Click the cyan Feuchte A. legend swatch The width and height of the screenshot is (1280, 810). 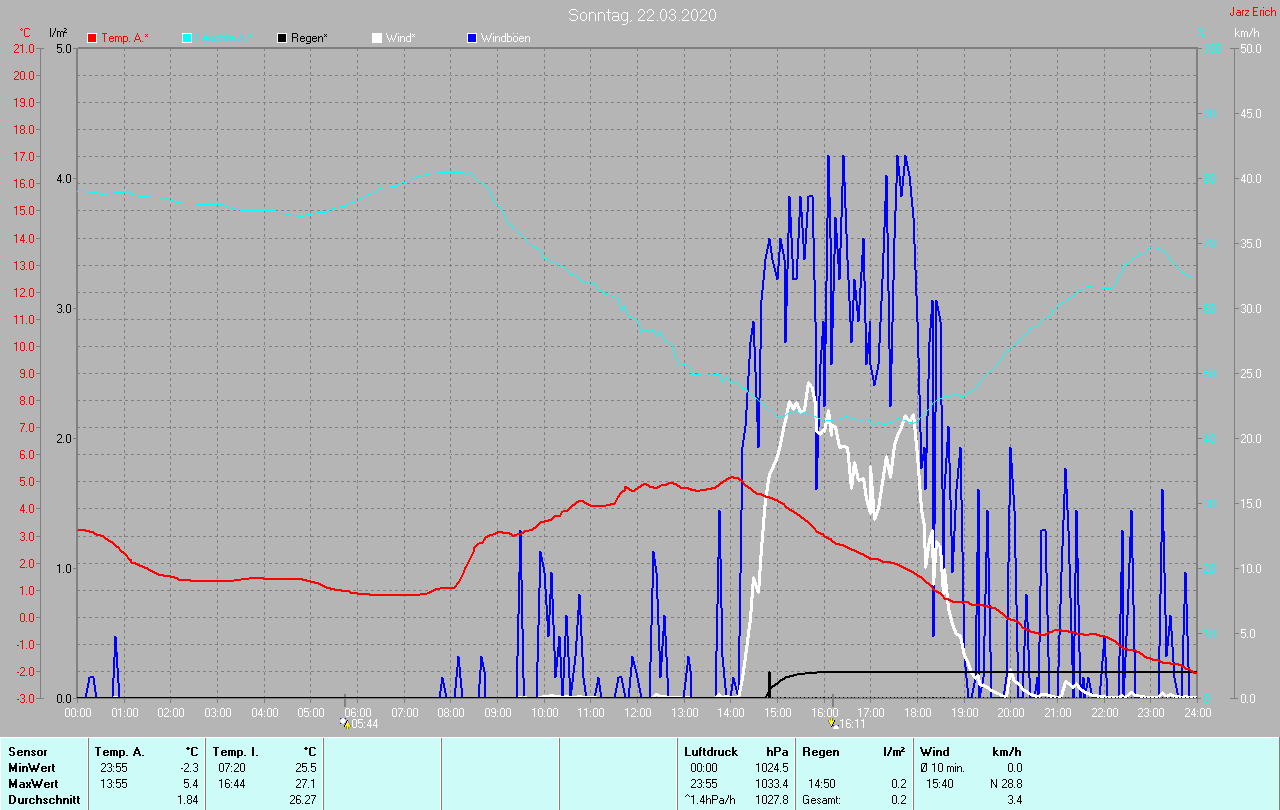[187, 38]
